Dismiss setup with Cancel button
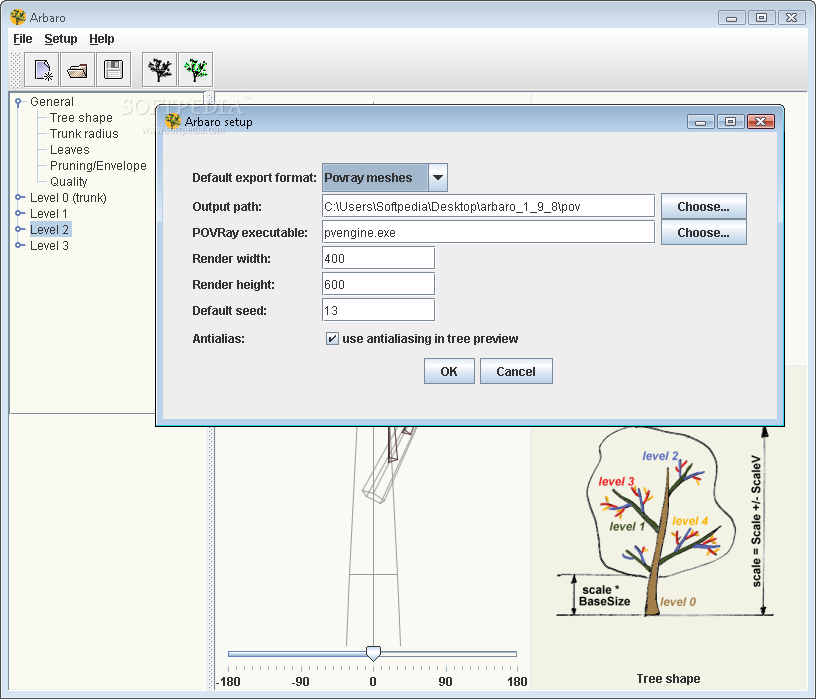Image resolution: width=816 pixels, height=699 pixels. 516,372
